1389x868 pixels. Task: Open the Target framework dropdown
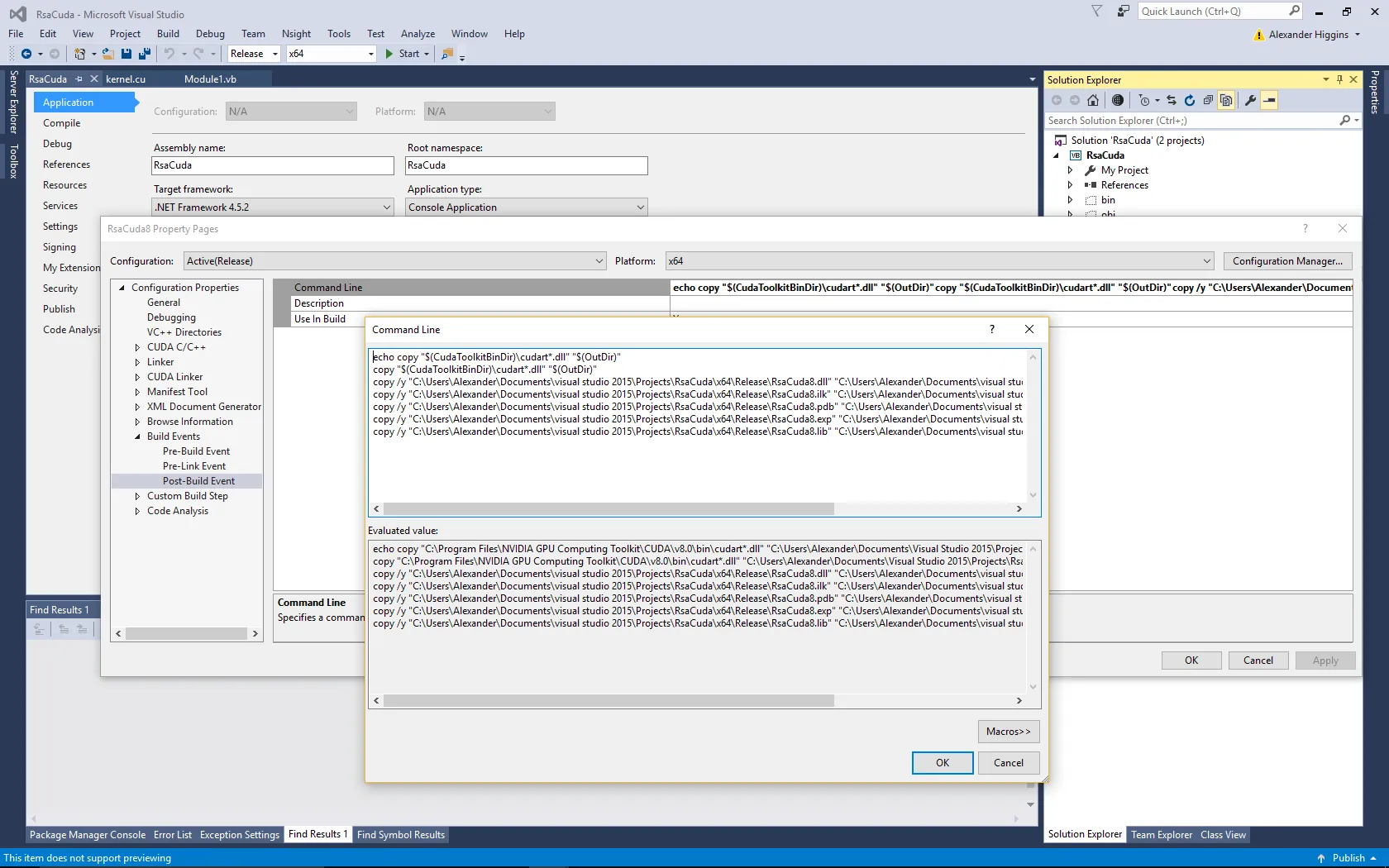273,207
